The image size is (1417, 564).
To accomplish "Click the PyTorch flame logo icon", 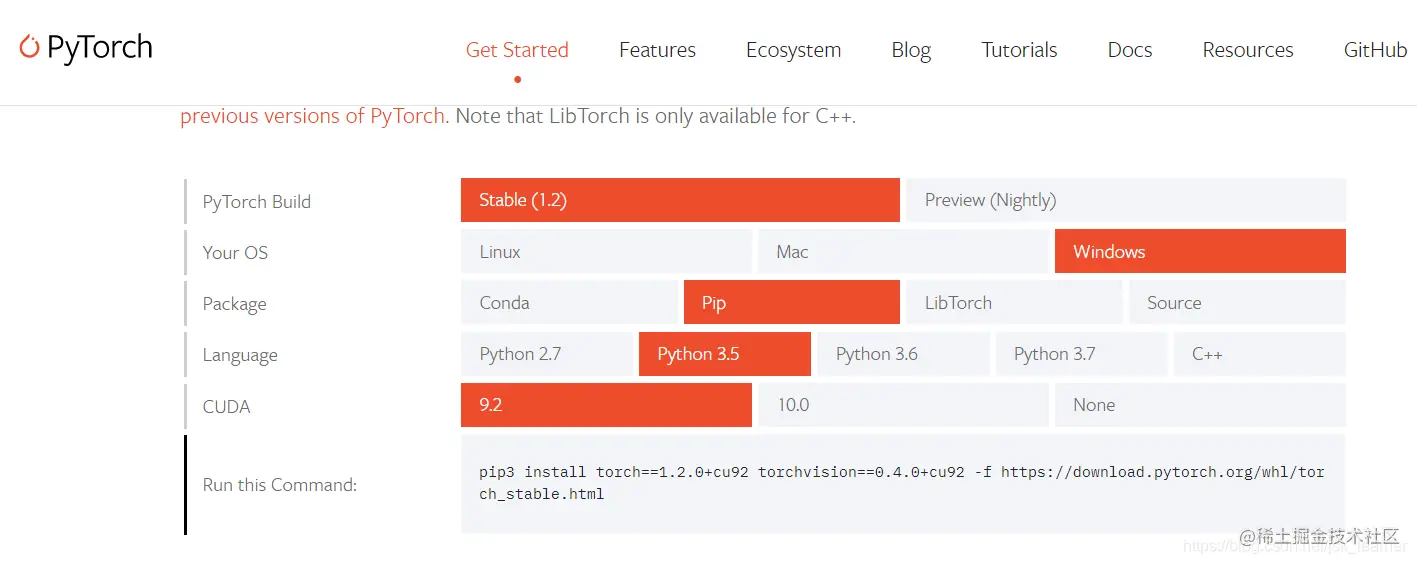I will click(x=29, y=46).
